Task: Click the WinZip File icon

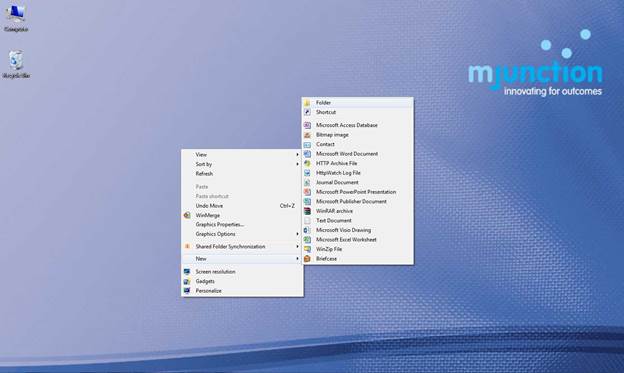Action: point(307,249)
